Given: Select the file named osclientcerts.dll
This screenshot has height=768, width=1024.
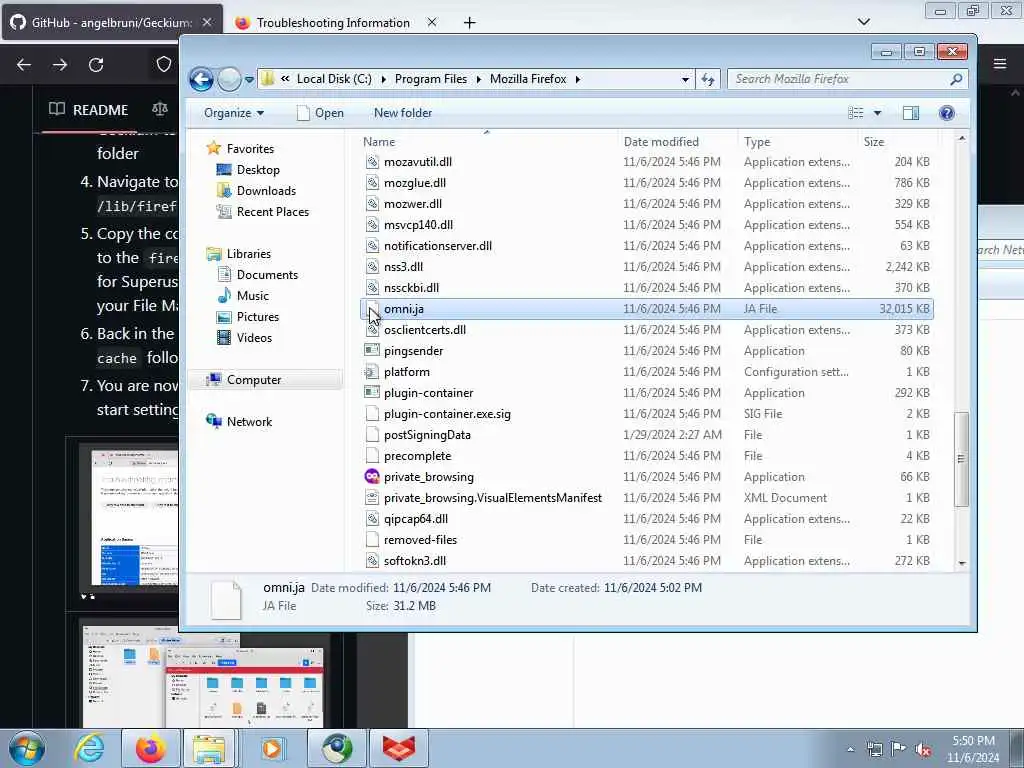Looking at the screenshot, I should (x=424, y=330).
